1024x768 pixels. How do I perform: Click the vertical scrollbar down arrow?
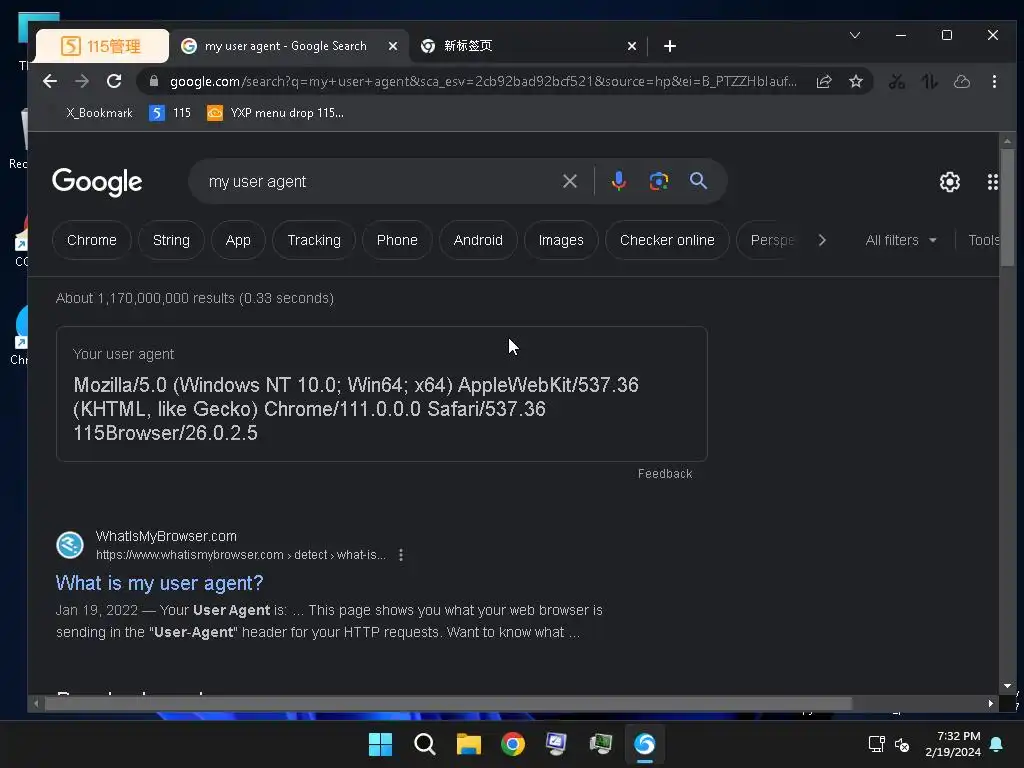point(1007,686)
